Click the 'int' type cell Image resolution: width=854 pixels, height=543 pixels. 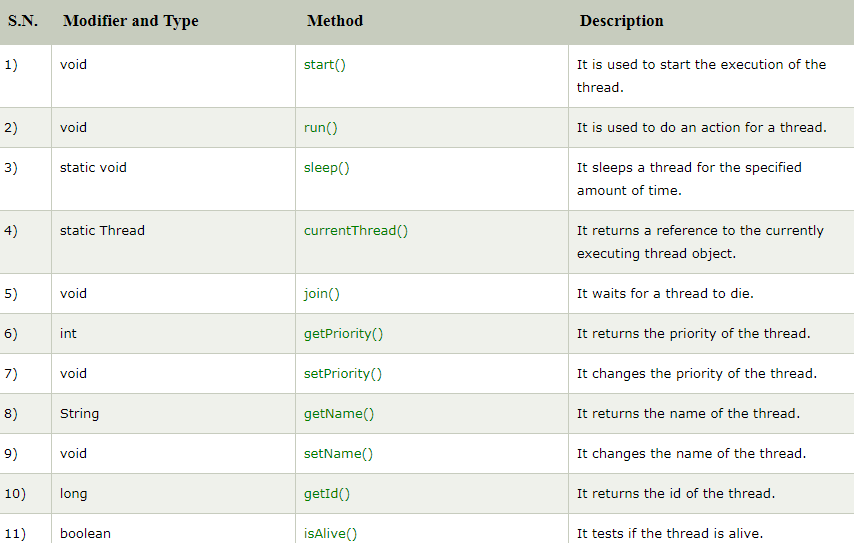(x=68, y=334)
